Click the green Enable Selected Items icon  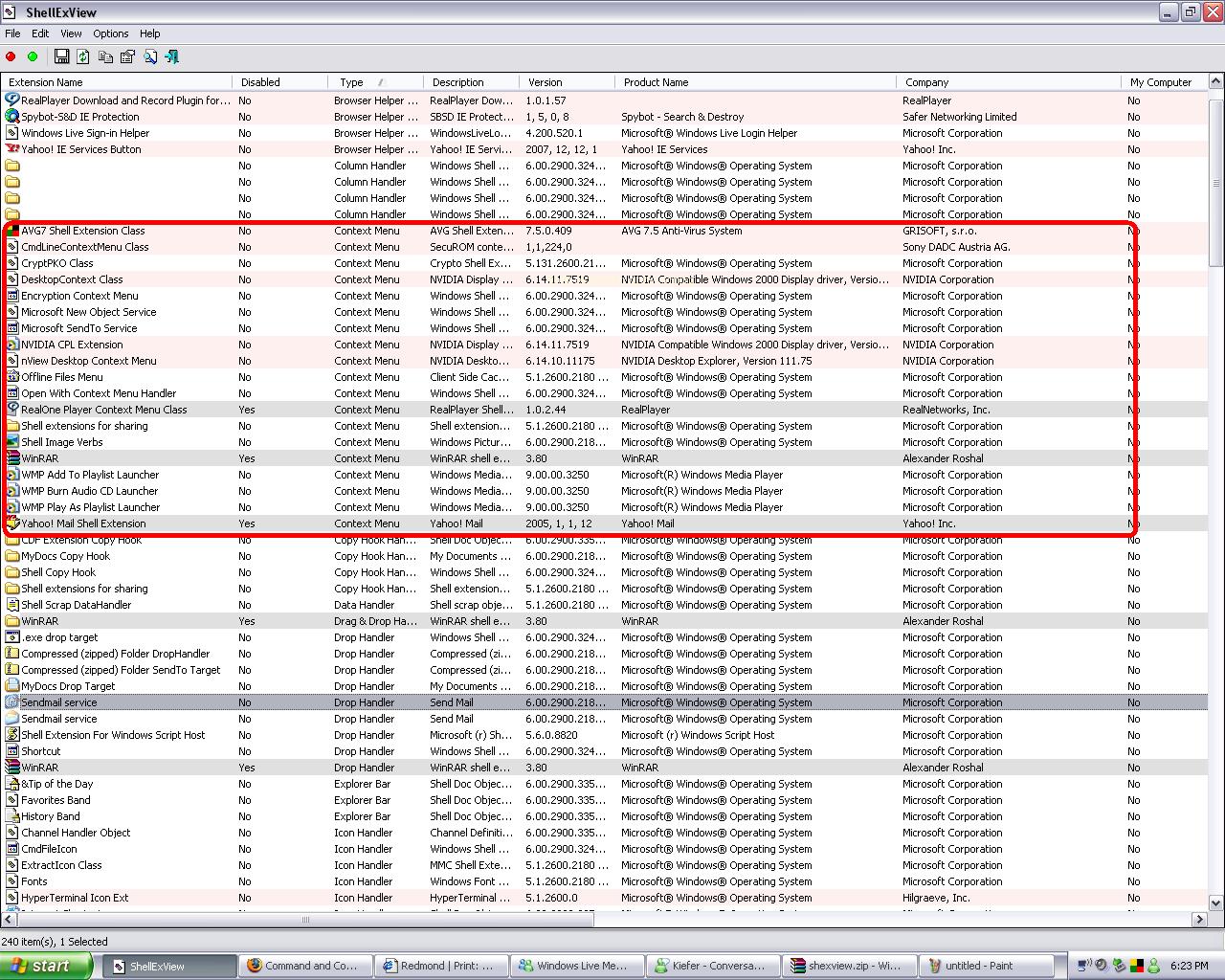33,57
